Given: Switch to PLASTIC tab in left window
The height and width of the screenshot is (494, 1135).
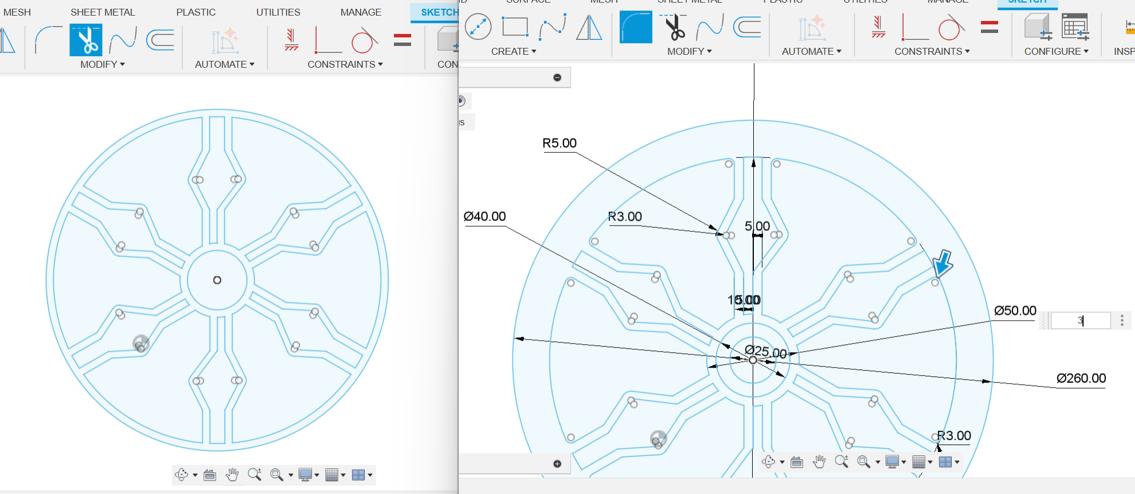Looking at the screenshot, I should [x=196, y=12].
